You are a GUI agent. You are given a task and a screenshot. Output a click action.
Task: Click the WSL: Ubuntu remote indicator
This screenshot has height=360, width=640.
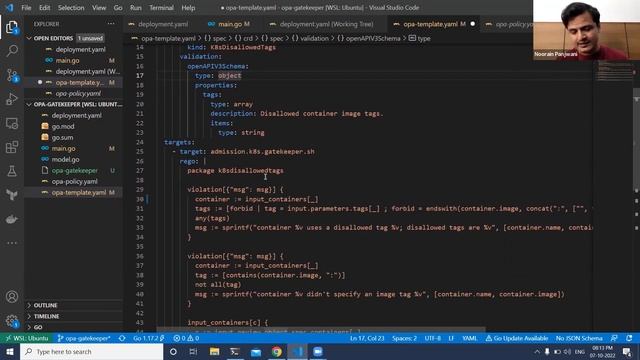click(27, 338)
